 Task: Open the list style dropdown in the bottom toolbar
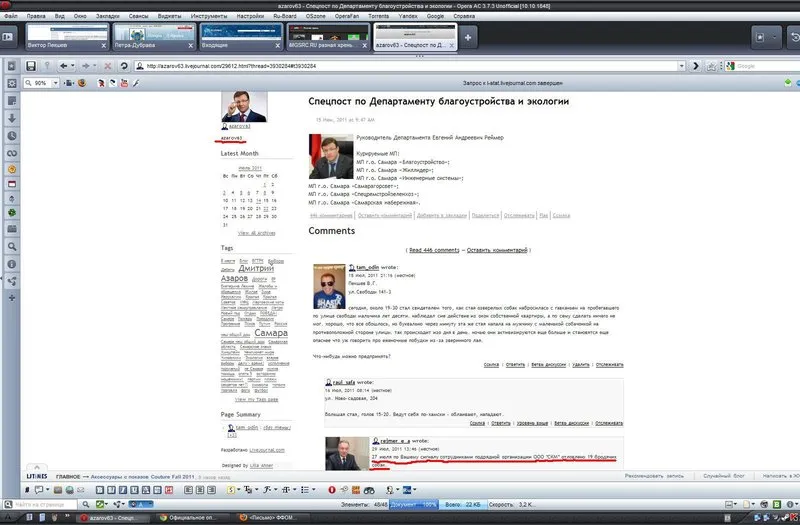(307, 490)
